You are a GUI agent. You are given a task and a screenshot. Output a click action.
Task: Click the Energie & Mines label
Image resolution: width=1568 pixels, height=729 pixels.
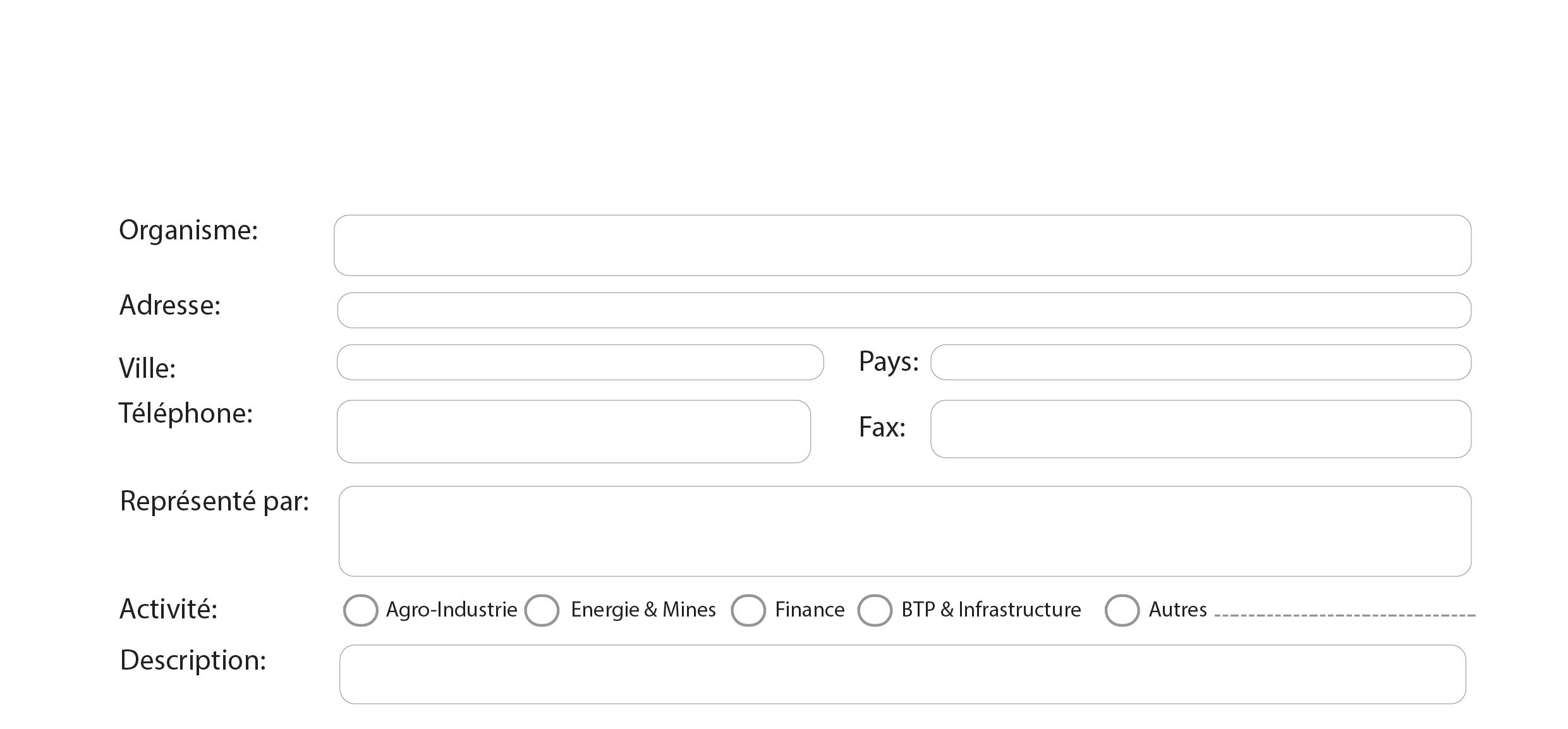click(643, 610)
